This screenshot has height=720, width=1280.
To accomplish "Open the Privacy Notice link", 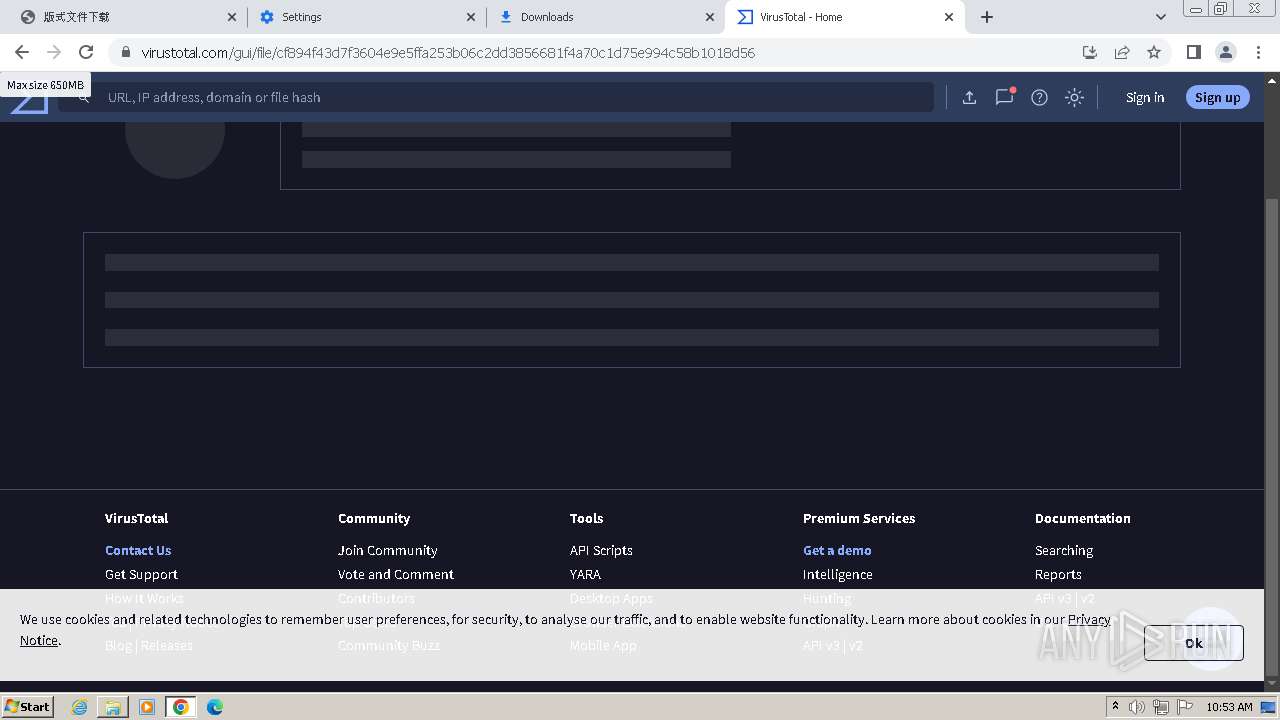I will [x=1089, y=619].
